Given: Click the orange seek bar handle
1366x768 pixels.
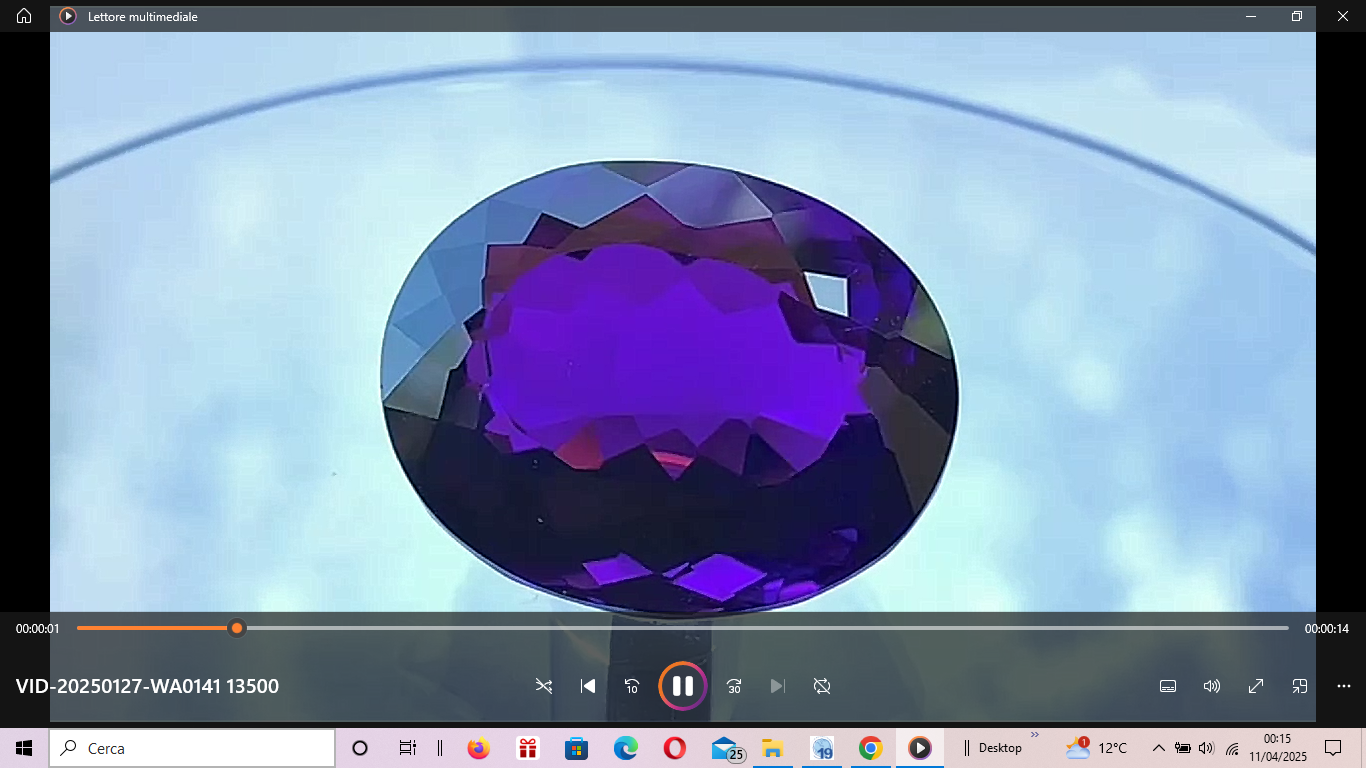Looking at the screenshot, I should (237, 628).
